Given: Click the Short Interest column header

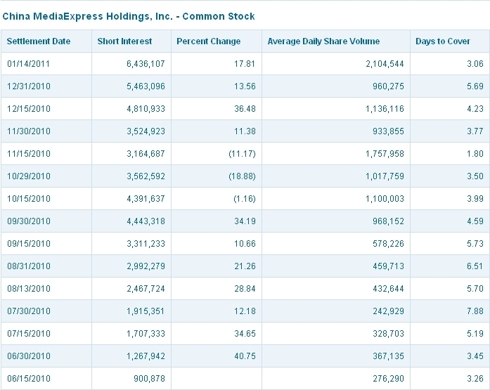Looking at the screenshot, I should click(x=124, y=41).
